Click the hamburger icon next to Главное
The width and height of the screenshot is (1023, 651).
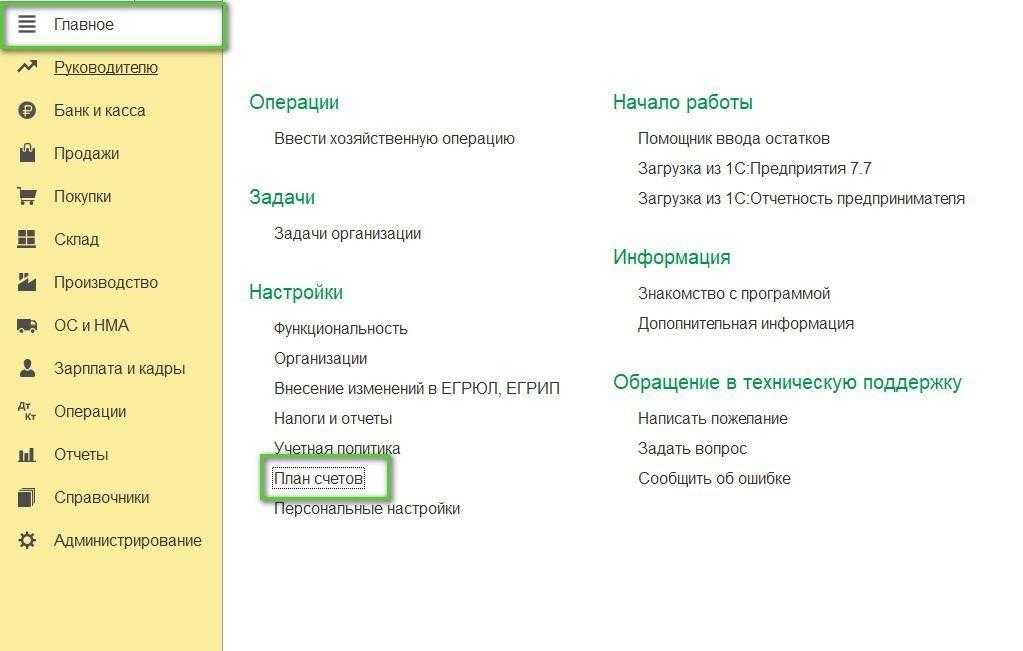point(27,24)
